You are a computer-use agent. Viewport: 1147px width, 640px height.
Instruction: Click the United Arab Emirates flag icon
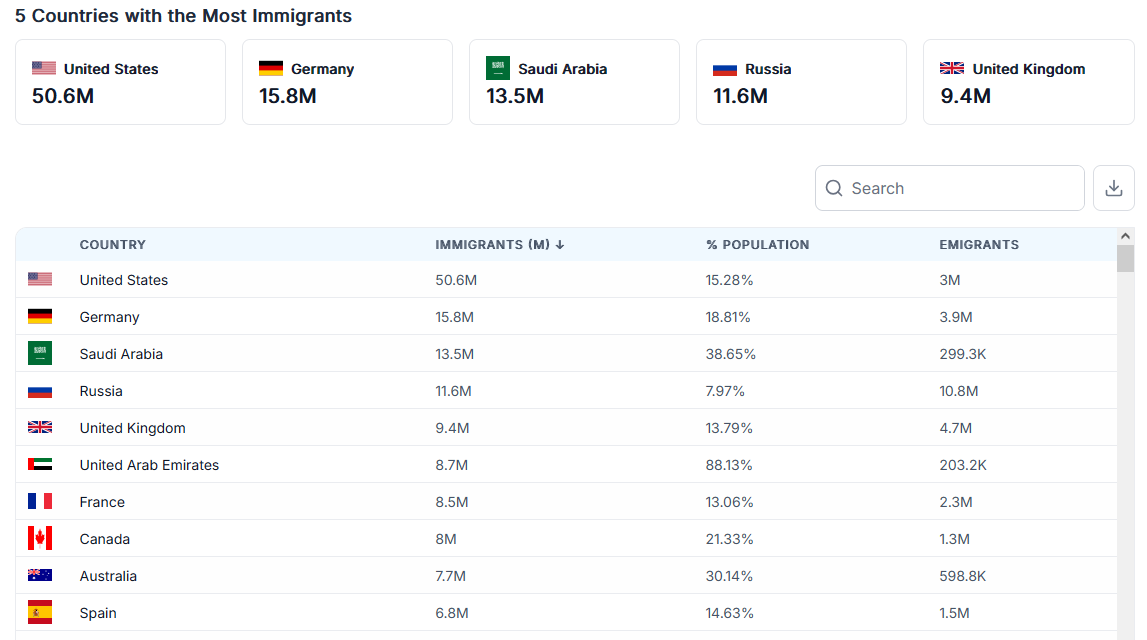pyautogui.click(x=40, y=464)
